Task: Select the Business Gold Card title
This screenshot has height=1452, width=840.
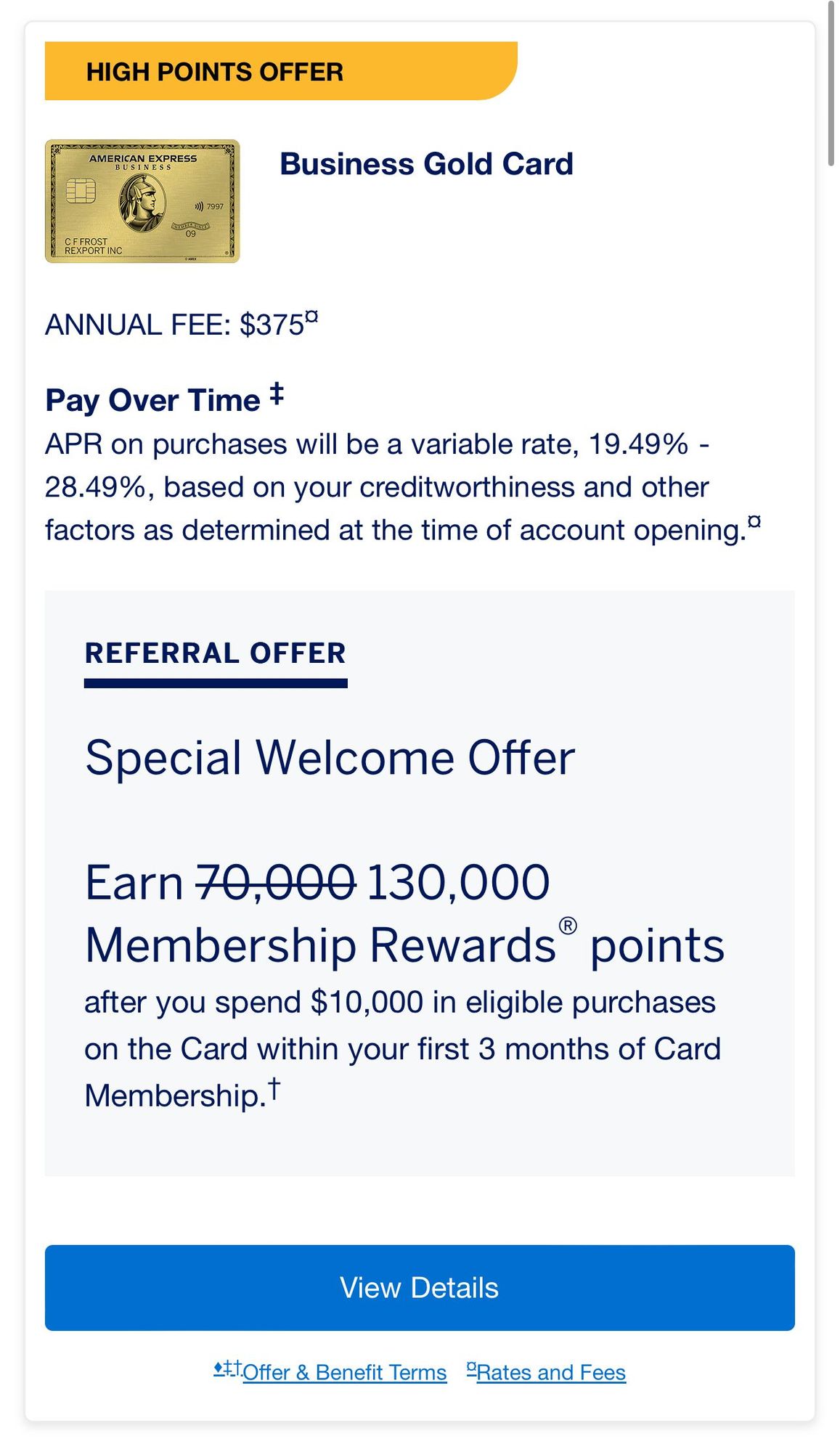Action: (x=426, y=164)
